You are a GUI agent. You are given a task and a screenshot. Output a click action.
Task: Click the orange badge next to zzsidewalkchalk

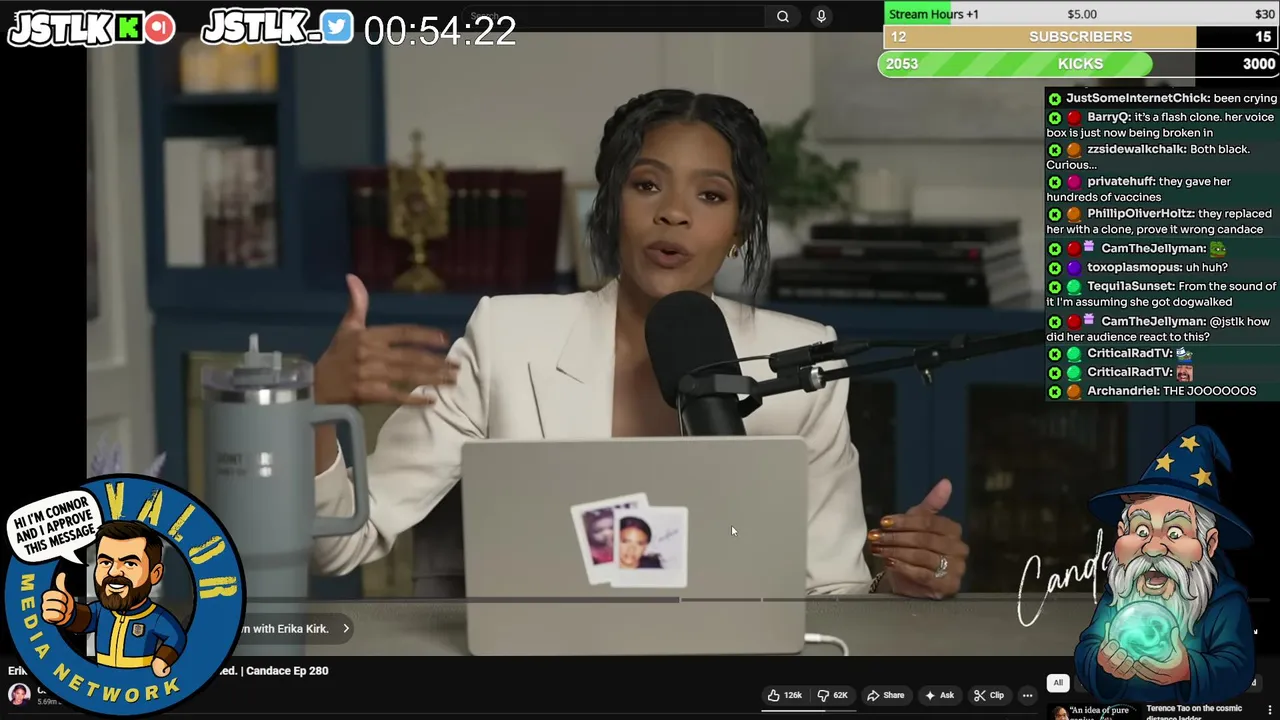tap(1074, 150)
